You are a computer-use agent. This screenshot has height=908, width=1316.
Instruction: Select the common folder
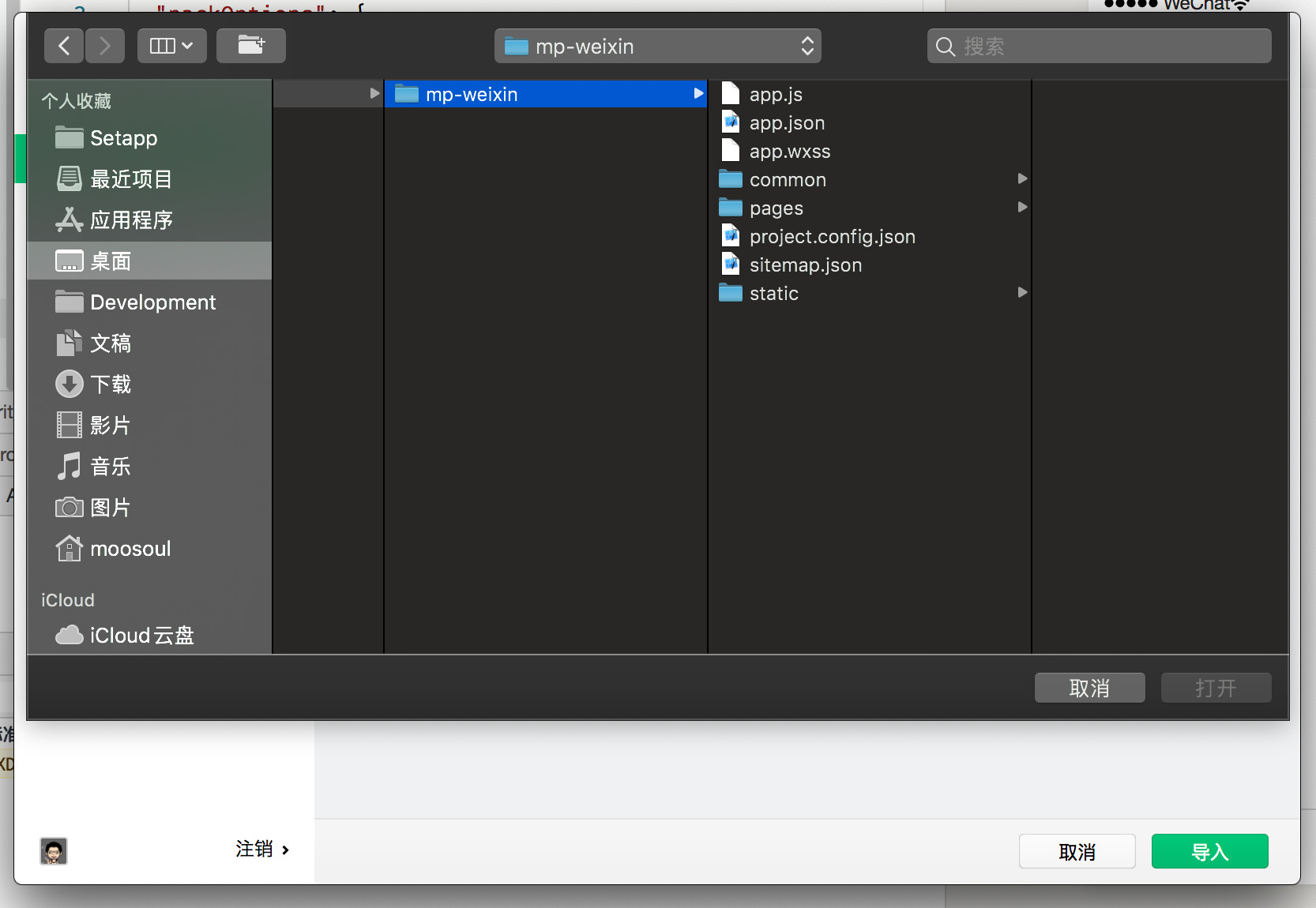point(870,179)
